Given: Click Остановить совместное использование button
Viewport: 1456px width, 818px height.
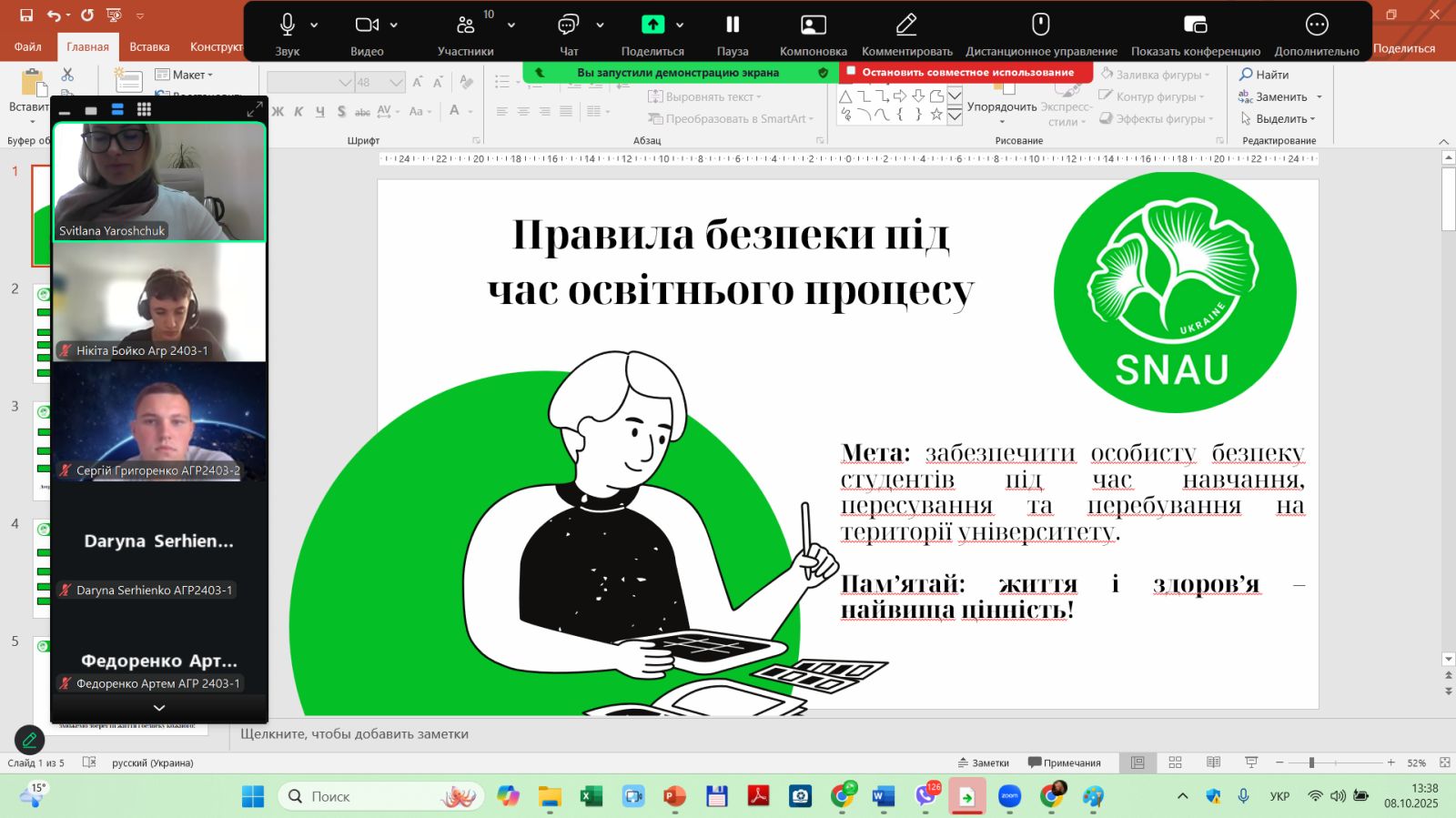Looking at the screenshot, I should coord(966,72).
